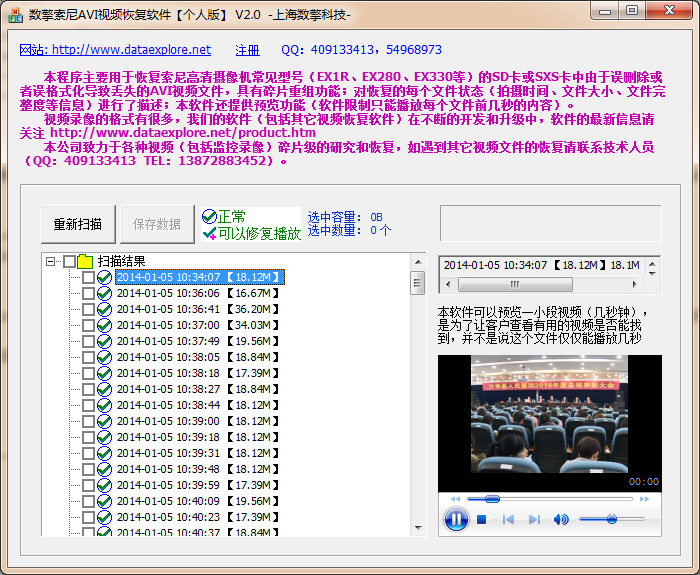Click the 选中容量 0B value
700x575 pixels.
(x=376, y=217)
